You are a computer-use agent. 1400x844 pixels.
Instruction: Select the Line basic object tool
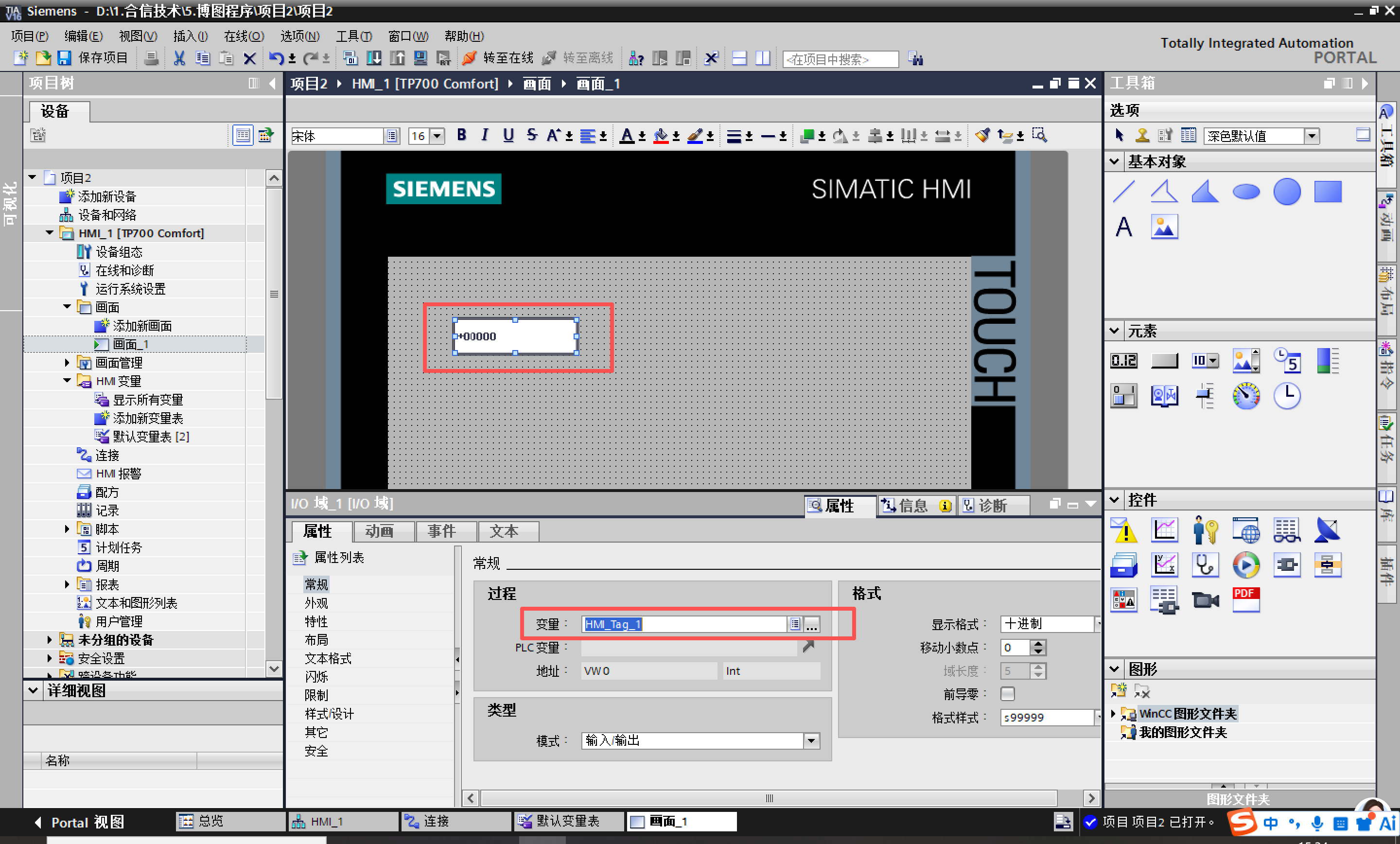click(x=1123, y=192)
